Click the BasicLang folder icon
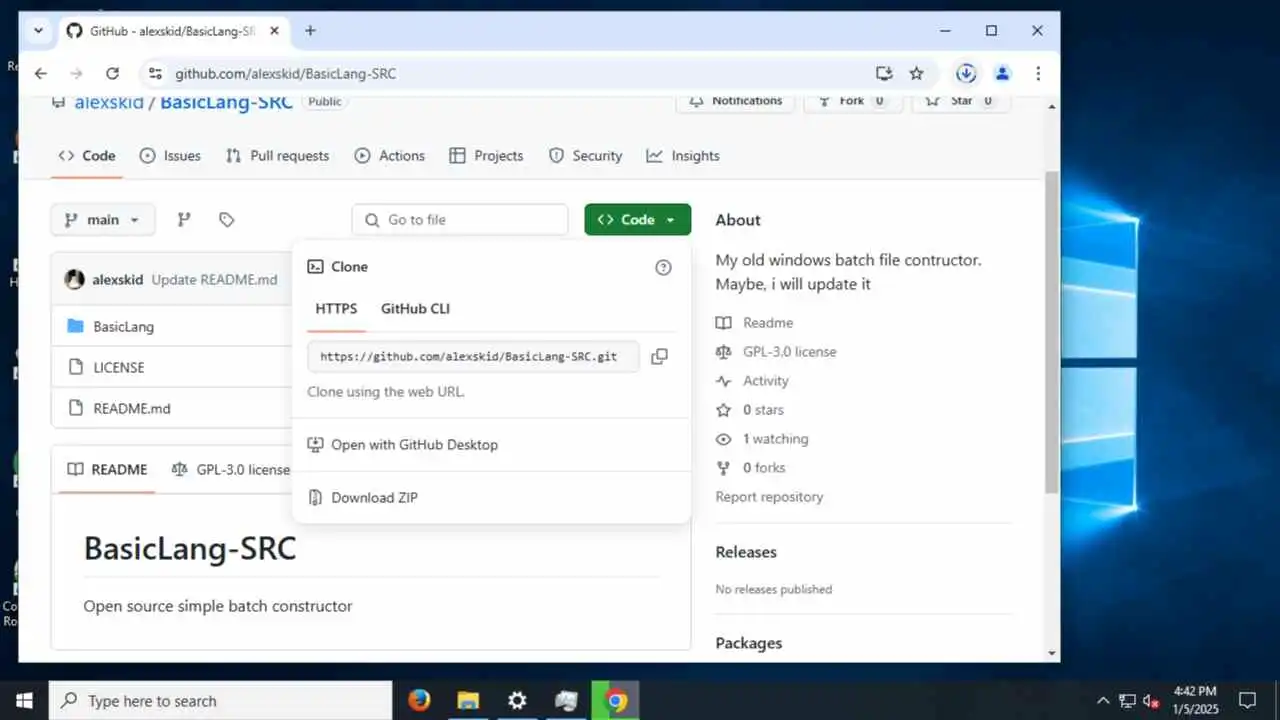The width and height of the screenshot is (1280, 720). click(75, 326)
